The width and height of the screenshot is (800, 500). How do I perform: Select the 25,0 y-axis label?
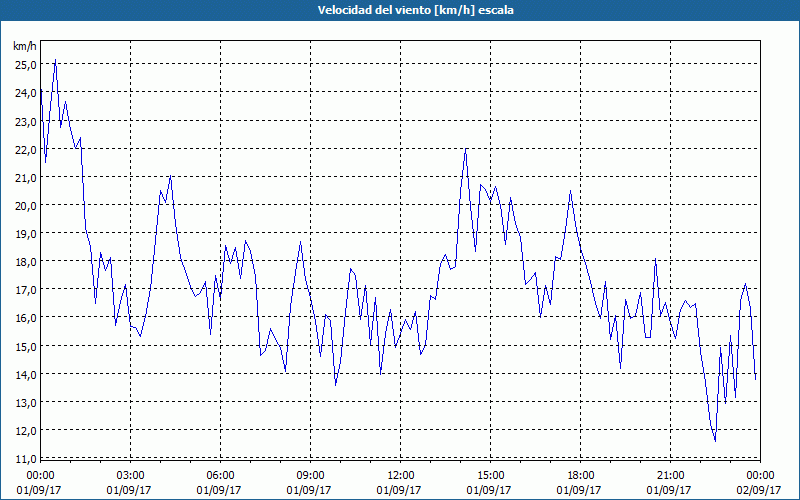click(x=26, y=65)
